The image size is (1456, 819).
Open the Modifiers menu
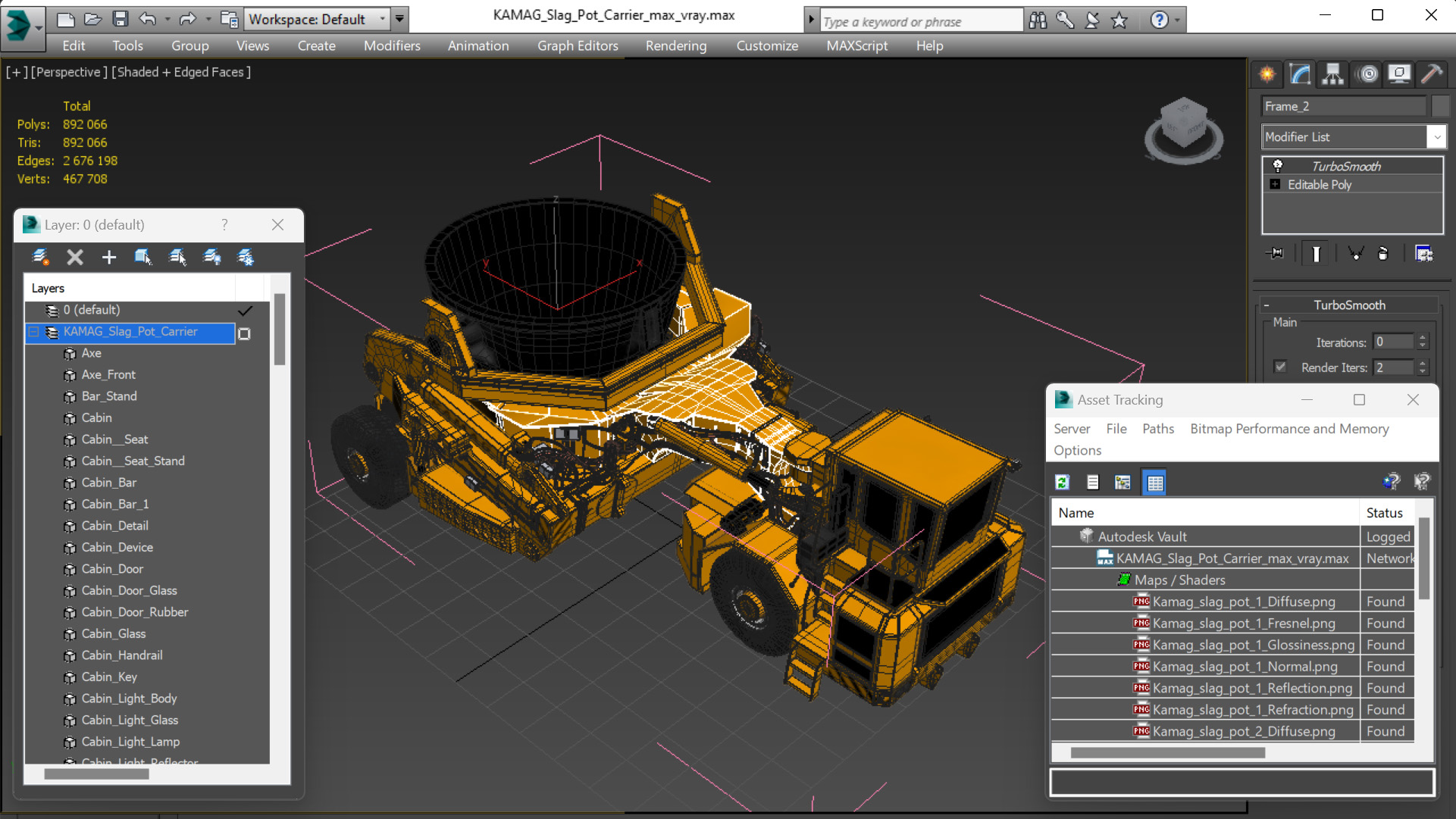click(x=392, y=45)
